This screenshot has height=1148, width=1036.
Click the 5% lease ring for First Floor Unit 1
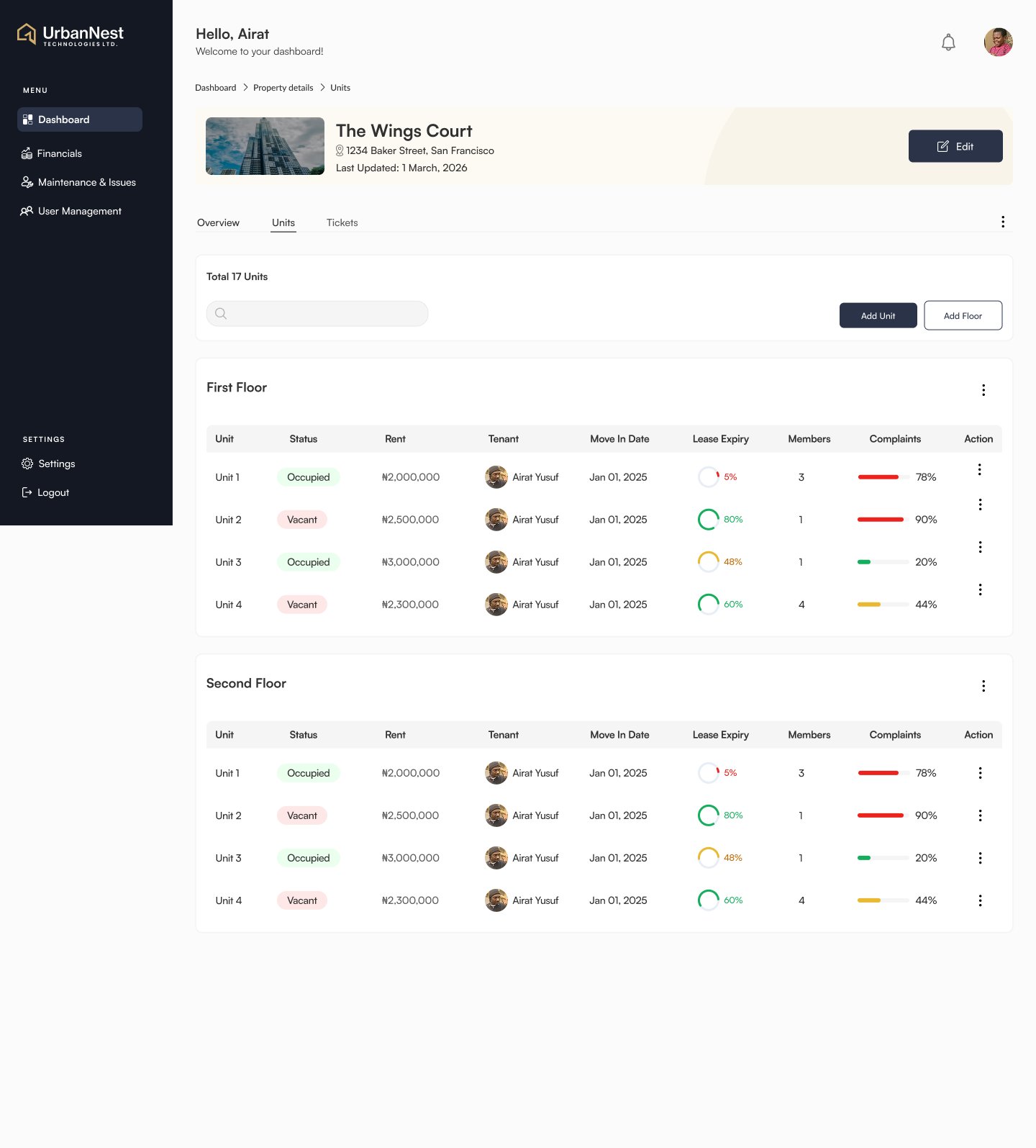(x=709, y=477)
